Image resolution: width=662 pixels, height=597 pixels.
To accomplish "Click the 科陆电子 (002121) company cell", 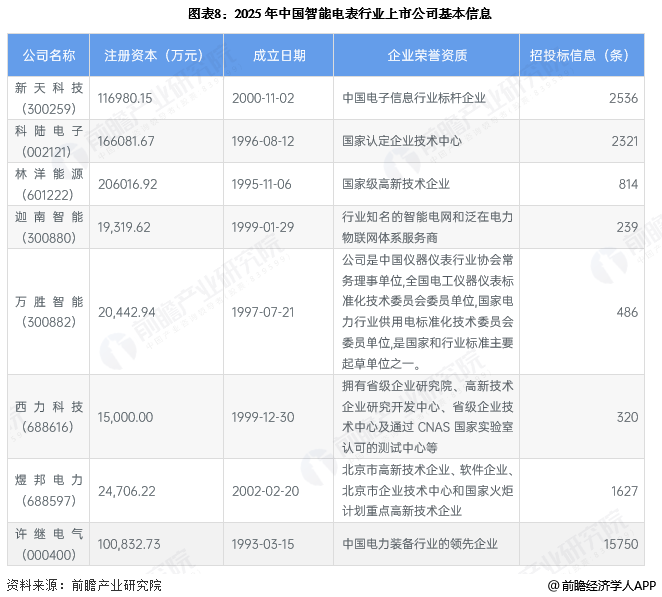I will [x=48, y=141].
